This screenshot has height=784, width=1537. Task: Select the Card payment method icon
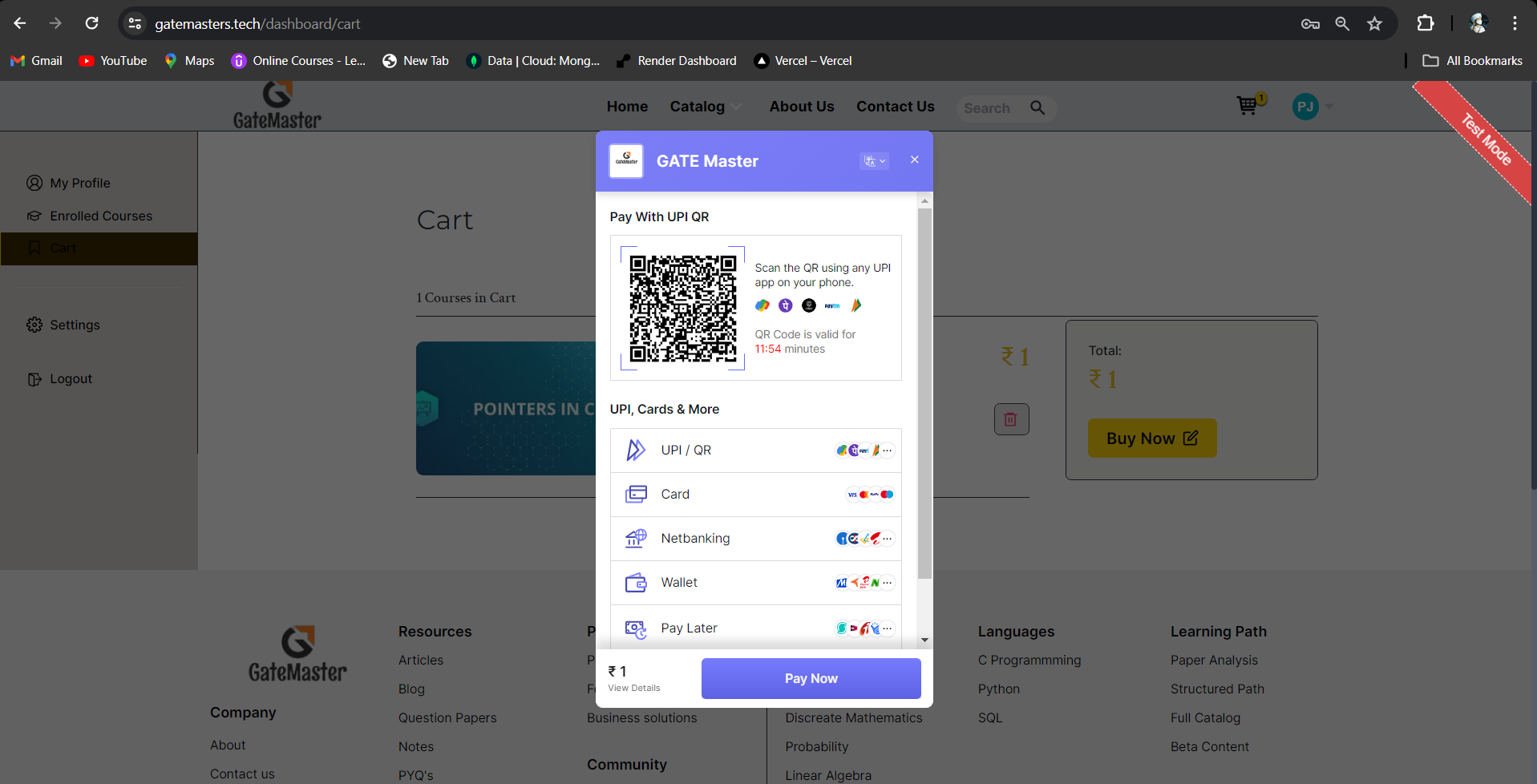[636, 494]
